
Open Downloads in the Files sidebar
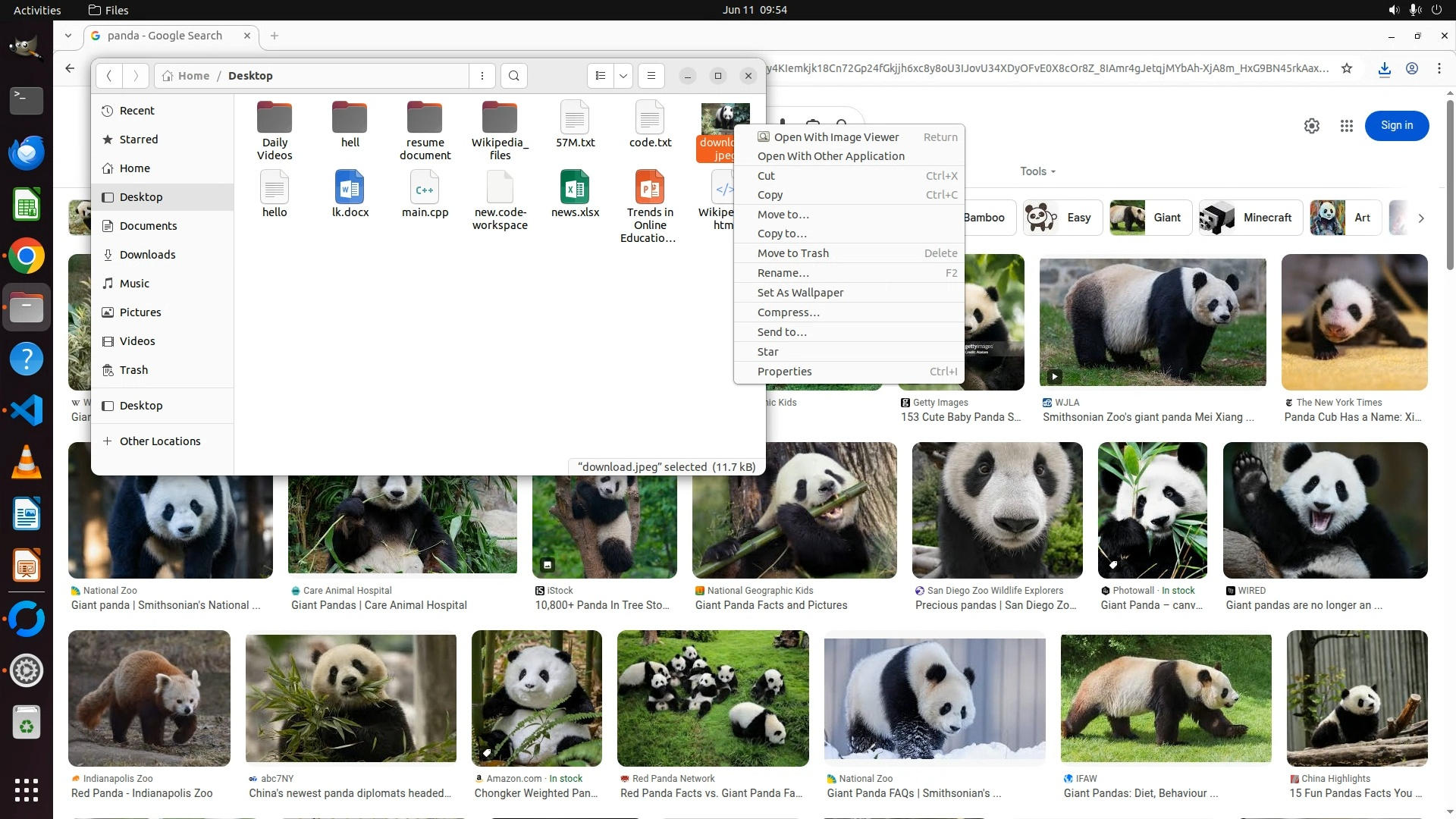(147, 255)
